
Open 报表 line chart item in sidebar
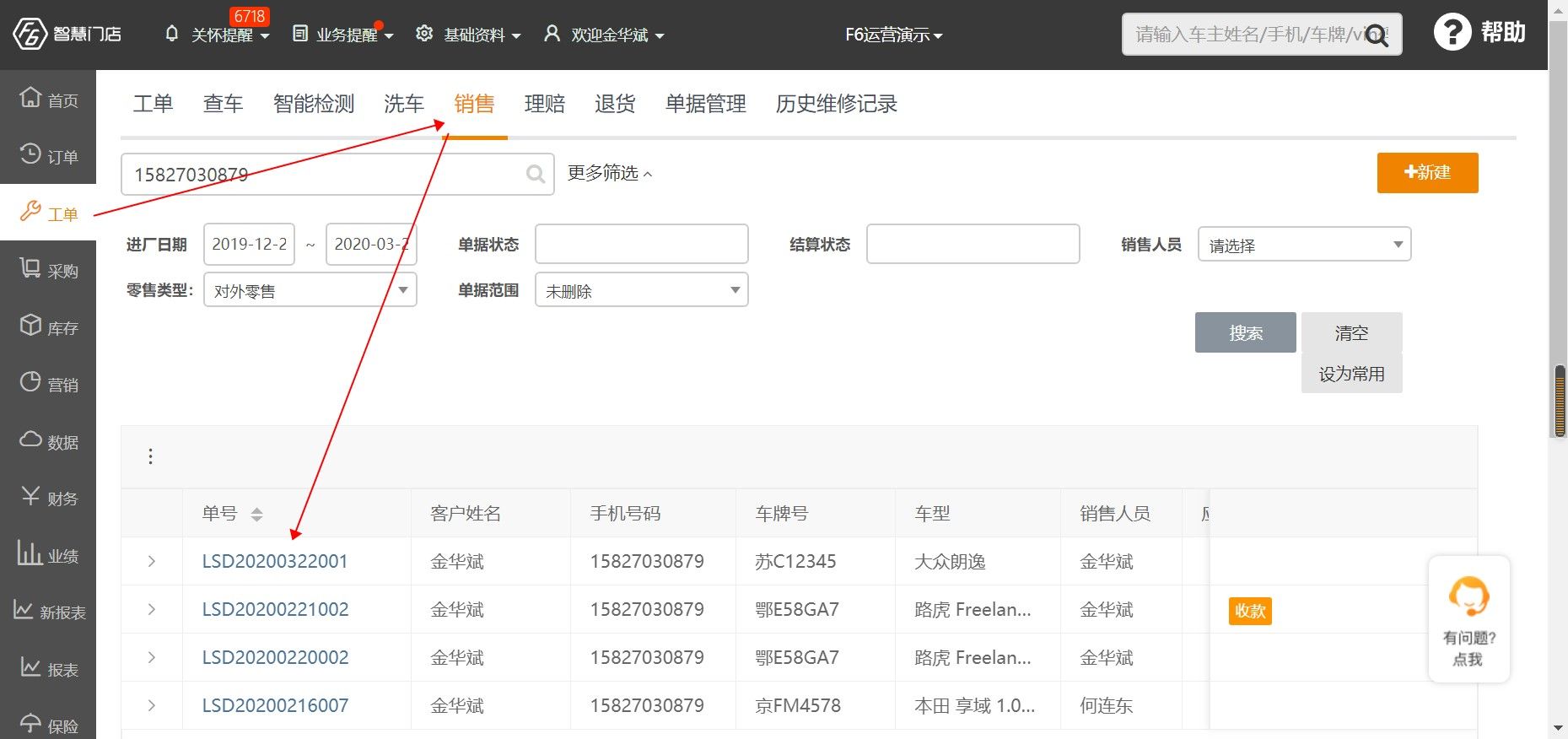pyautogui.click(x=48, y=668)
